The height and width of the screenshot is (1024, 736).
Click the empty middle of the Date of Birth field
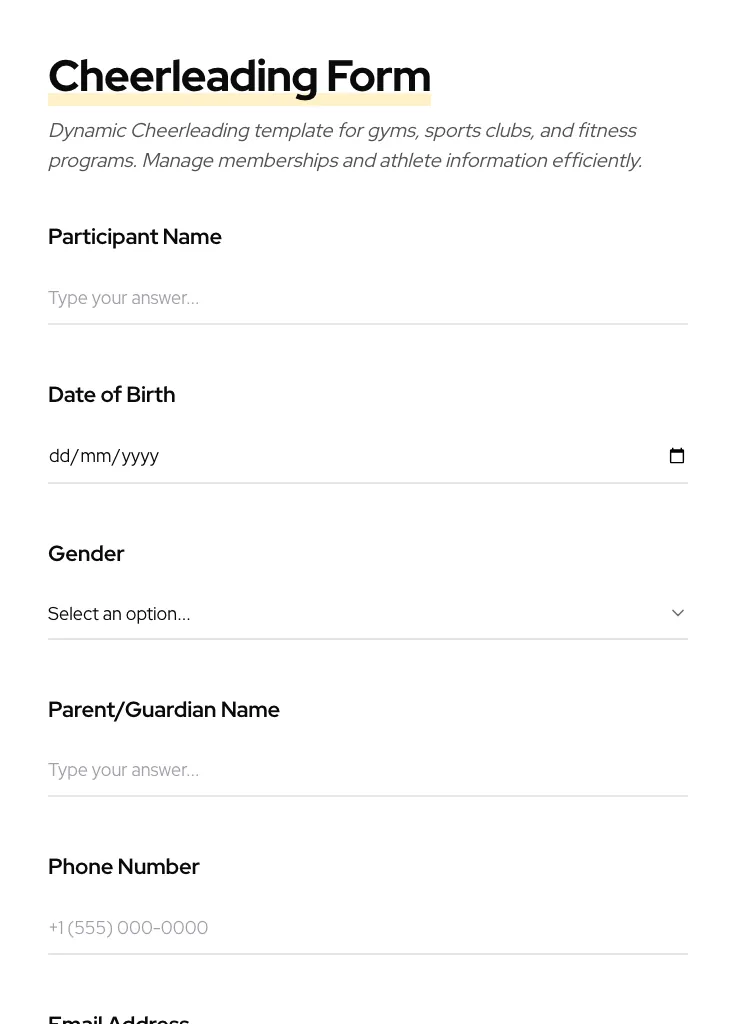[x=400, y=456]
